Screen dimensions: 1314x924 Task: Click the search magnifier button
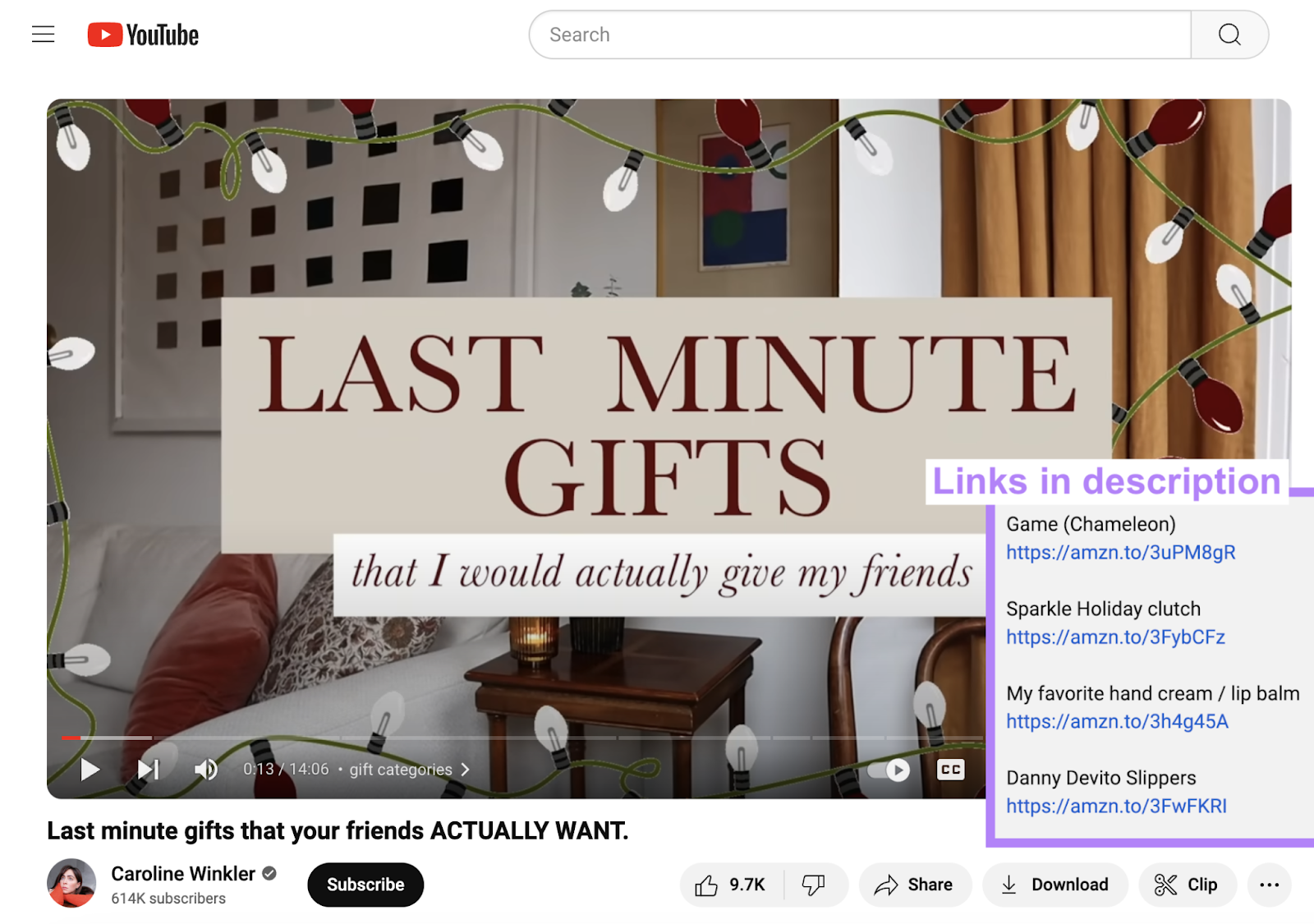(1229, 34)
